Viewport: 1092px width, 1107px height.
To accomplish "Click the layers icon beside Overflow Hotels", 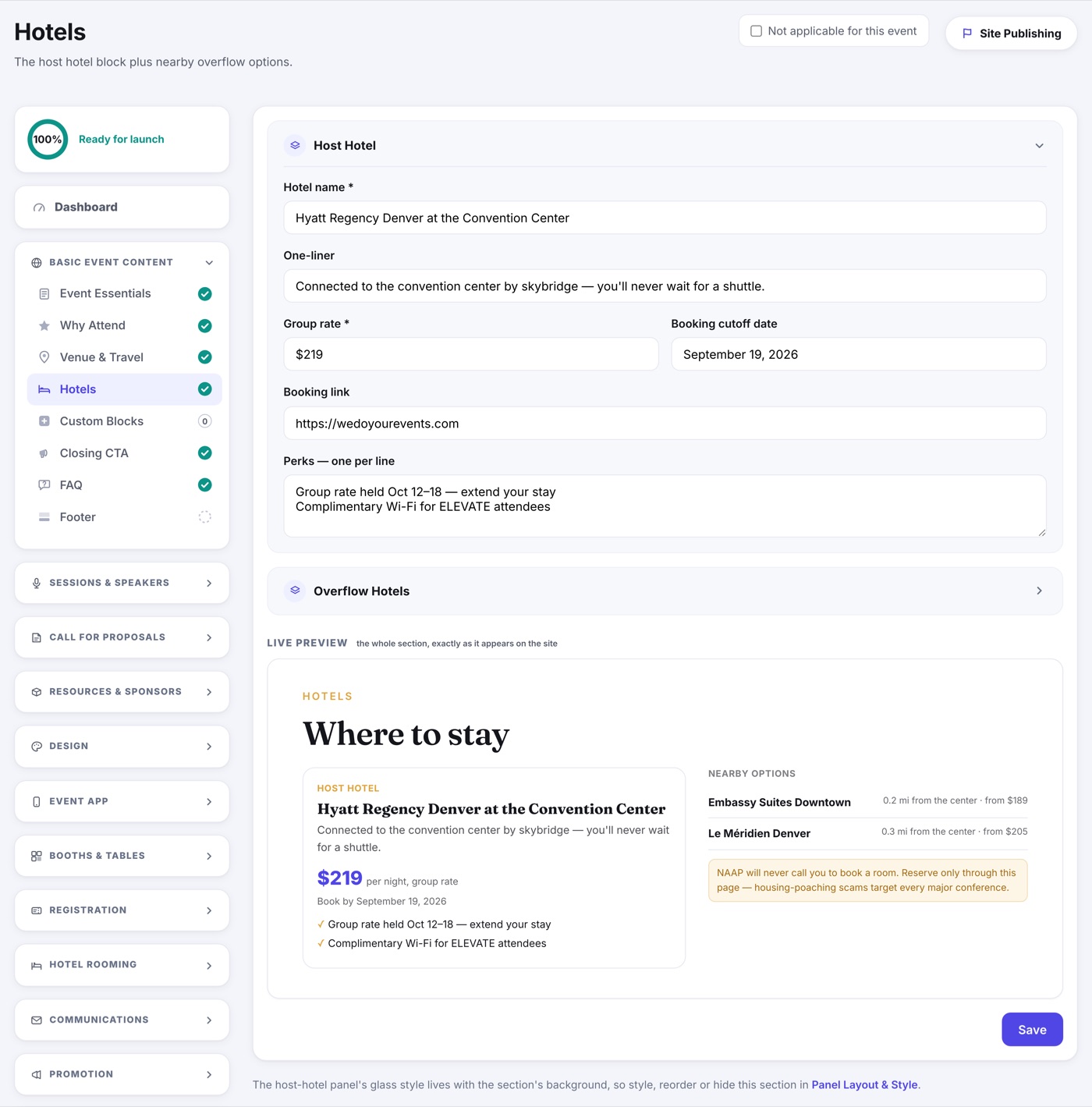I will (295, 591).
